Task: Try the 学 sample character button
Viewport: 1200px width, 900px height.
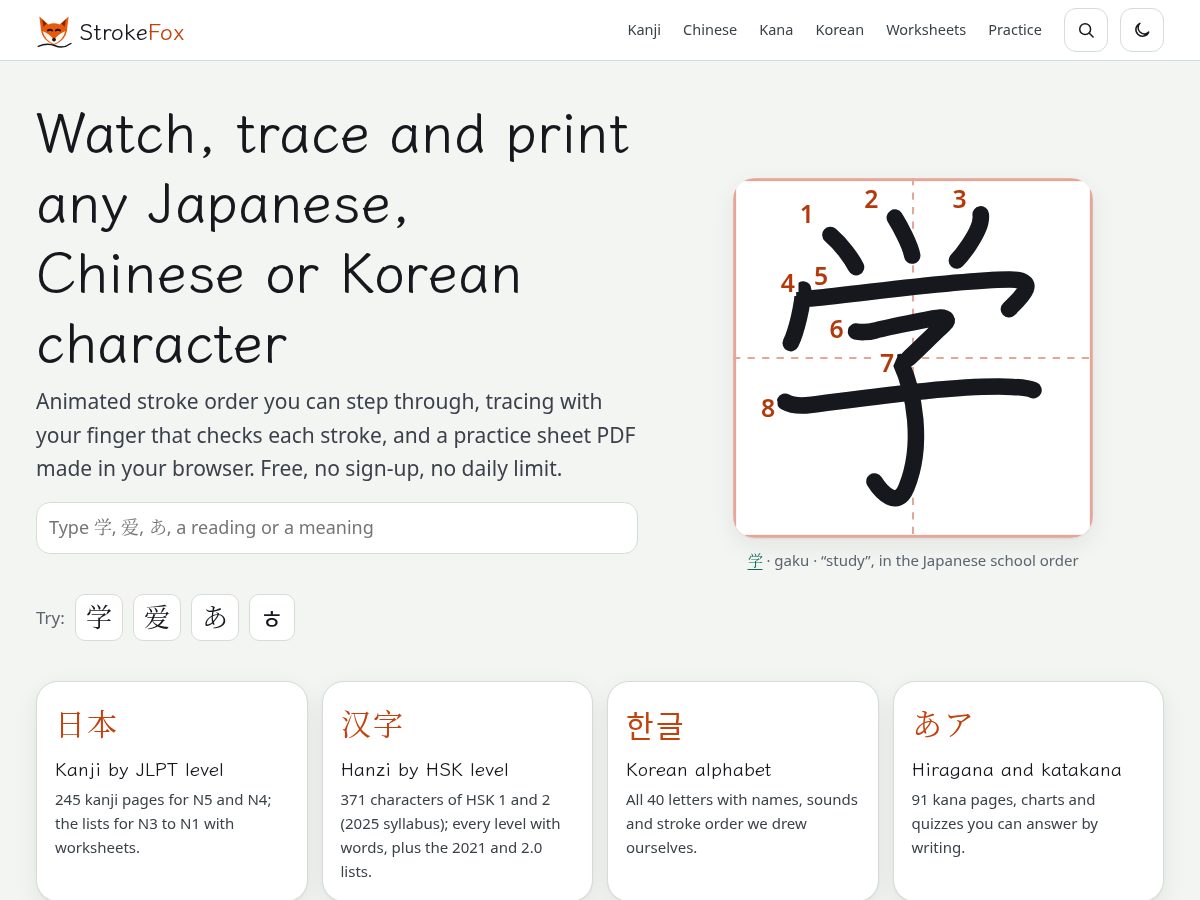Action: pos(99,617)
